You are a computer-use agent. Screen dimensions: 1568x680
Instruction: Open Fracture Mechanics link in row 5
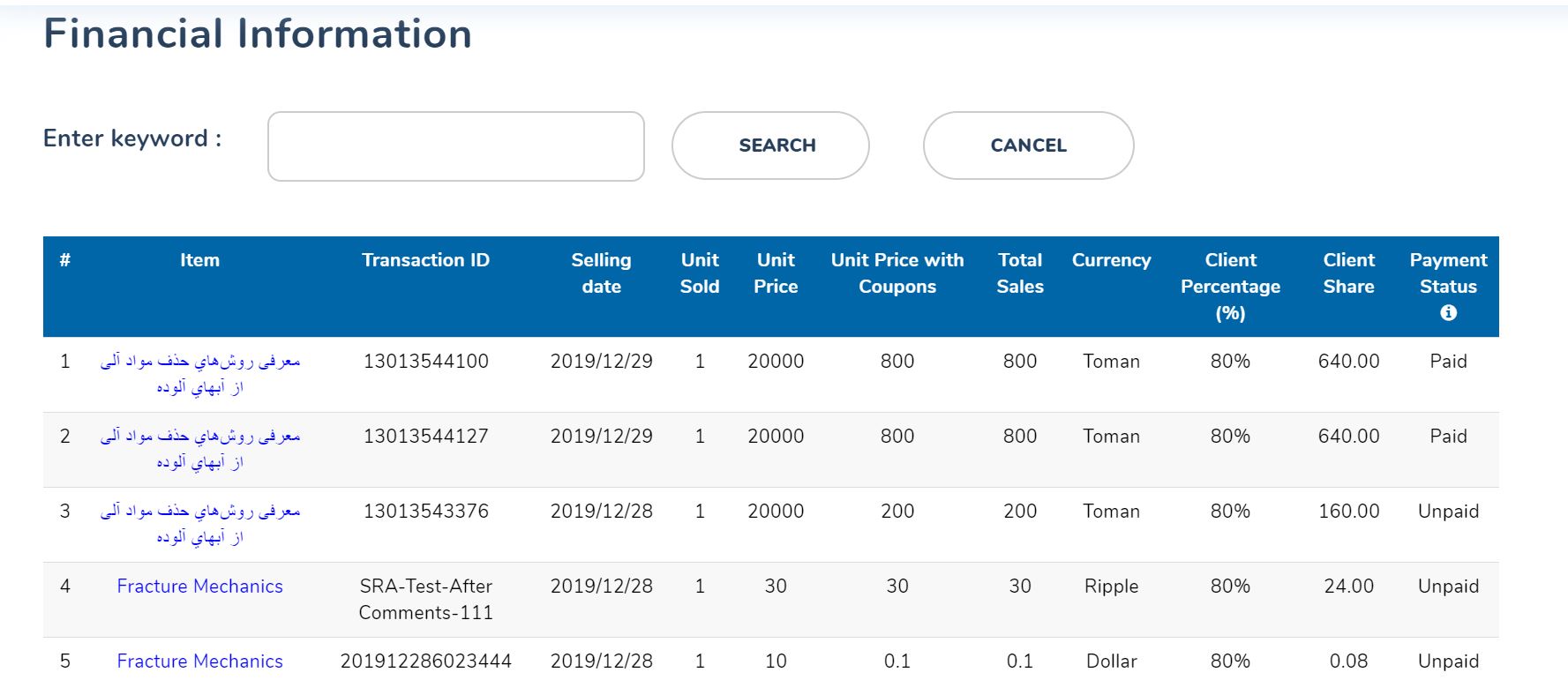tap(200, 661)
